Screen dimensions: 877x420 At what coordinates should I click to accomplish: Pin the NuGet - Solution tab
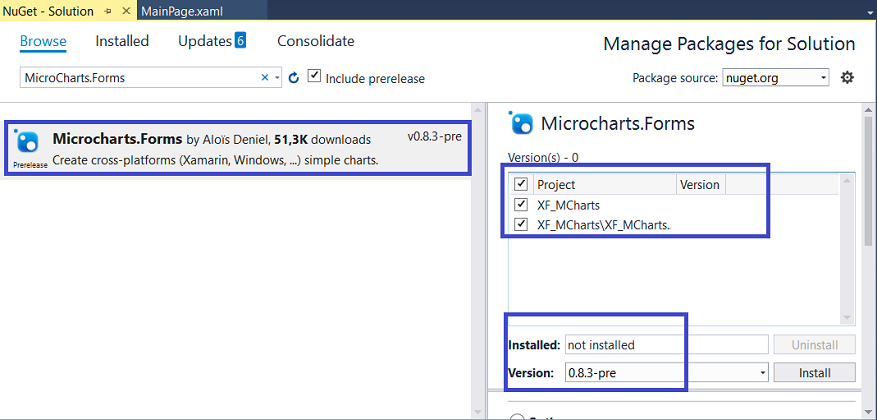pyautogui.click(x=108, y=11)
